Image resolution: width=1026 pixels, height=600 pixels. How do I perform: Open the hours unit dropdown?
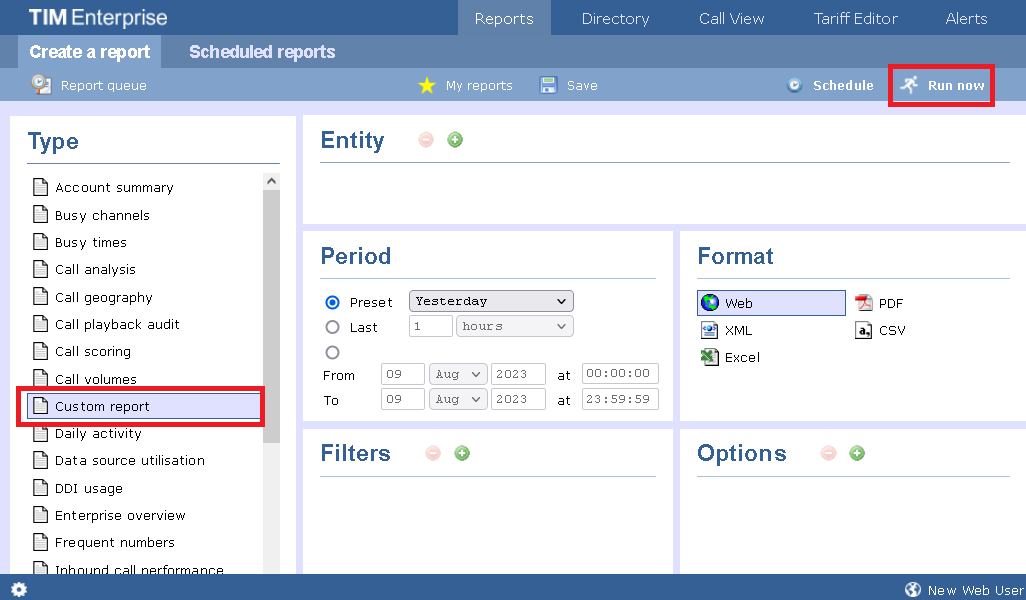click(x=514, y=326)
